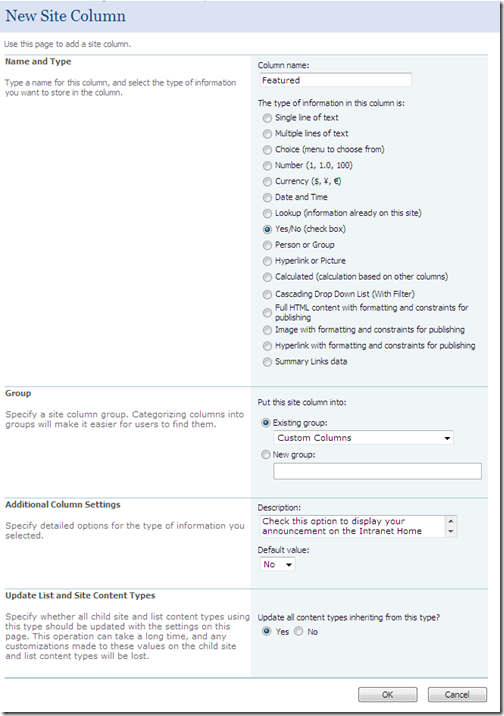Click the Description box scroll down arrow
Image resolution: width=504 pixels, height=716 pixels.
pos(451,532)
